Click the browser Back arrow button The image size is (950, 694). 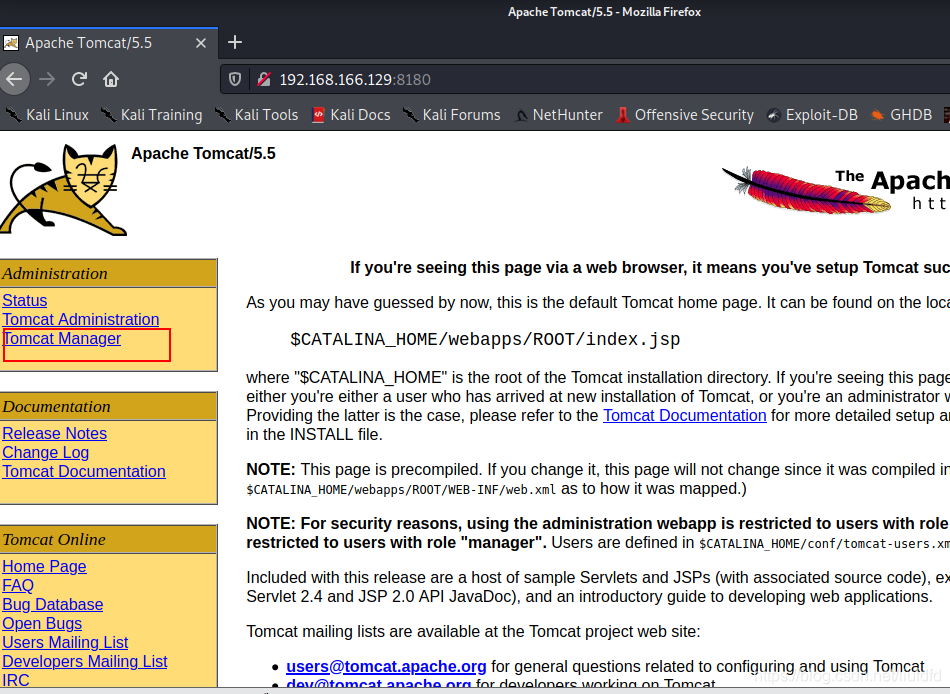pos(14,79)
